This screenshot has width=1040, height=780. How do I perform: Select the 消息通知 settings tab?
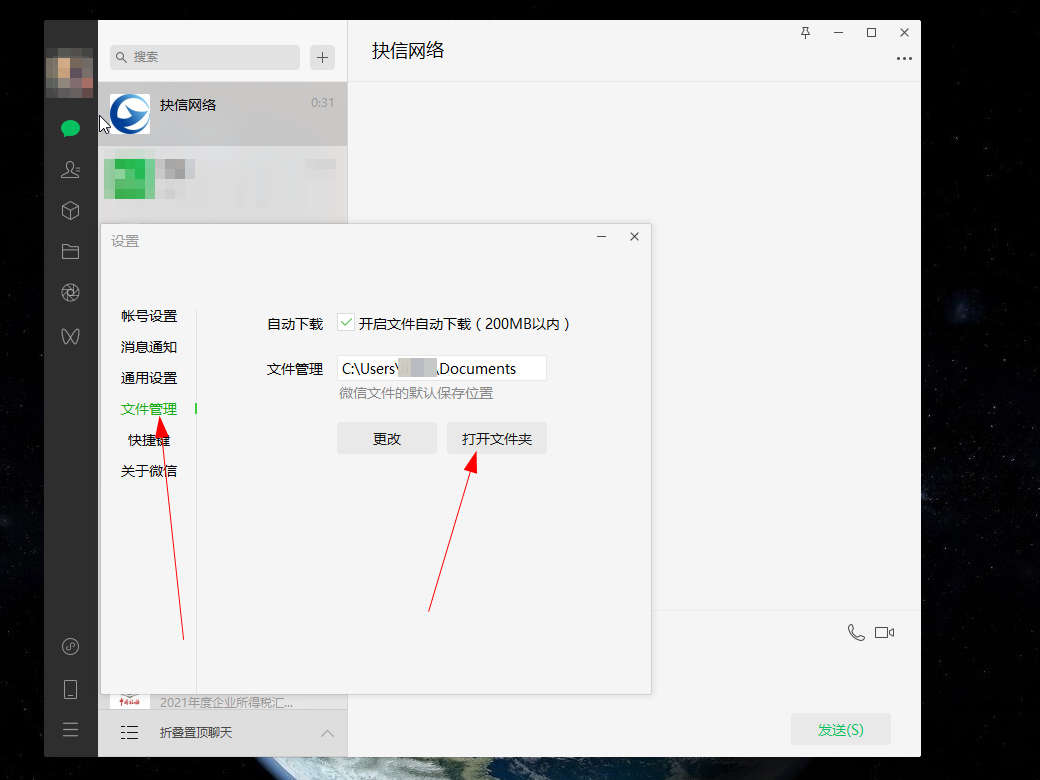pos(149,347)
